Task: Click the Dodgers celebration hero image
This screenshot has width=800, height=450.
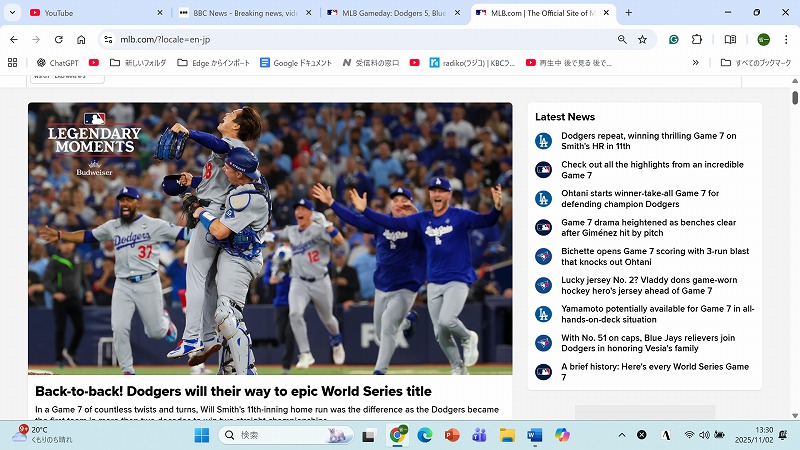Action: coord(270,238)
